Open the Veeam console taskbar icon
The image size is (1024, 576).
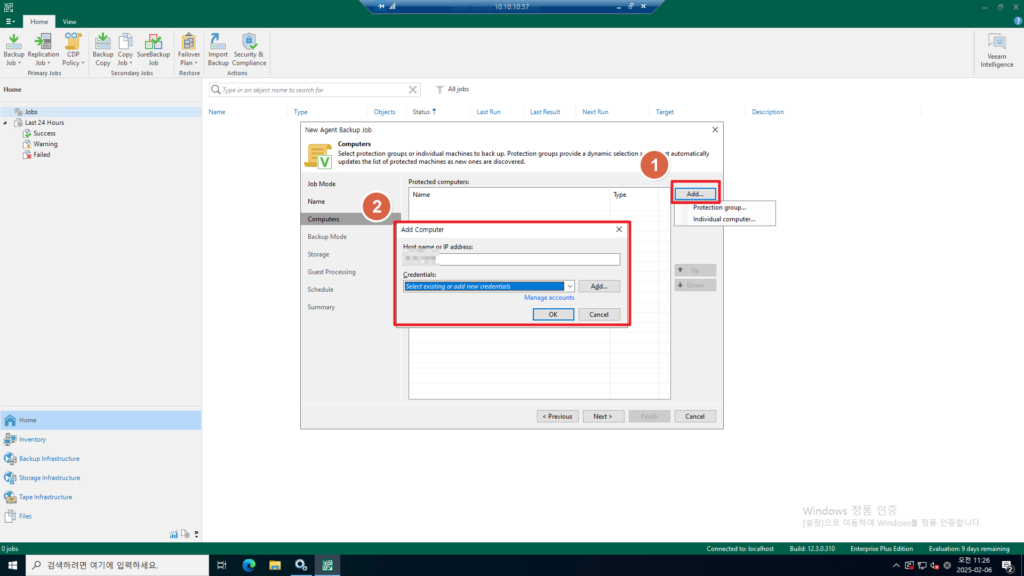point(327,565)
